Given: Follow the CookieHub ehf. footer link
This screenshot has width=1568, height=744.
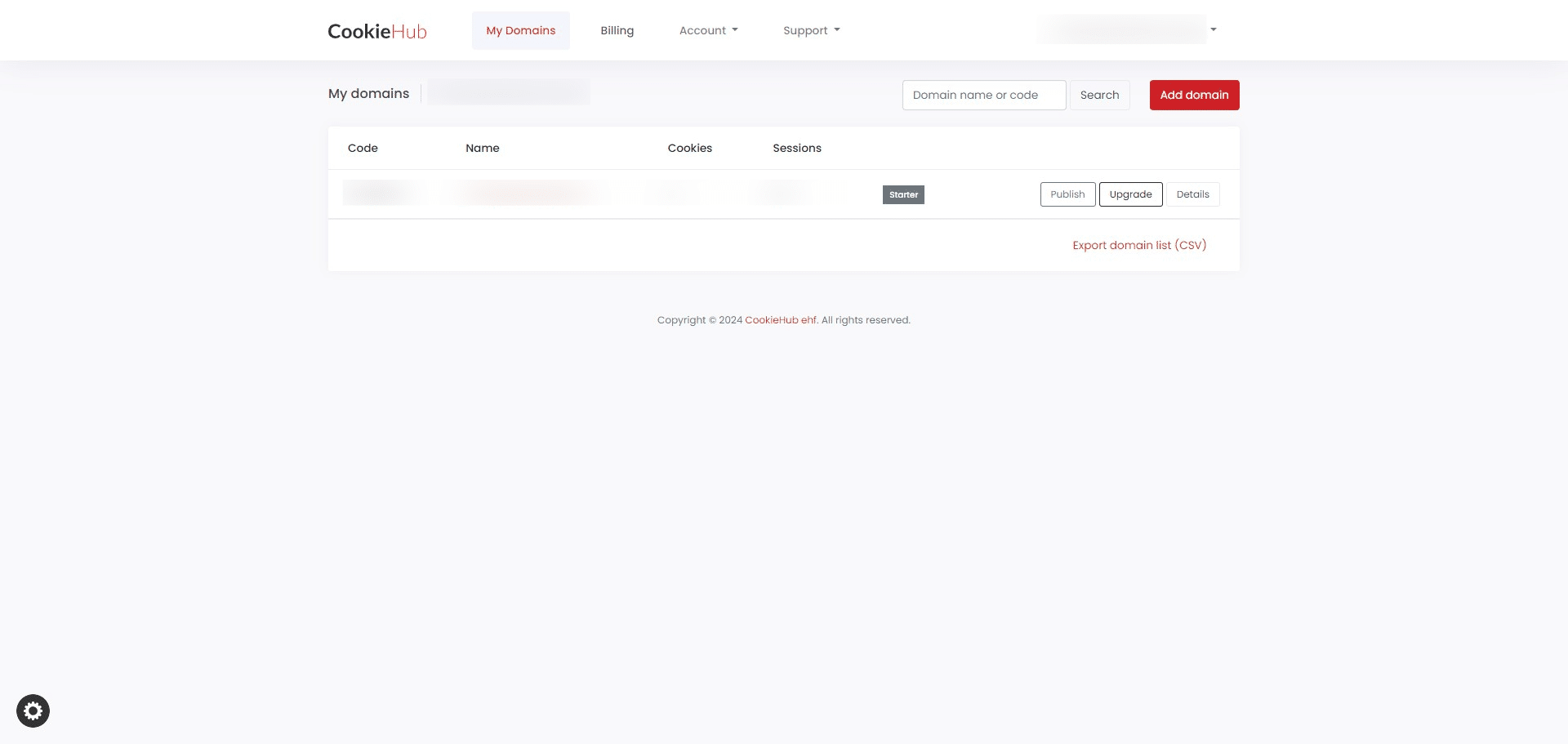Looking at the screenshot, I should (782, 320).
